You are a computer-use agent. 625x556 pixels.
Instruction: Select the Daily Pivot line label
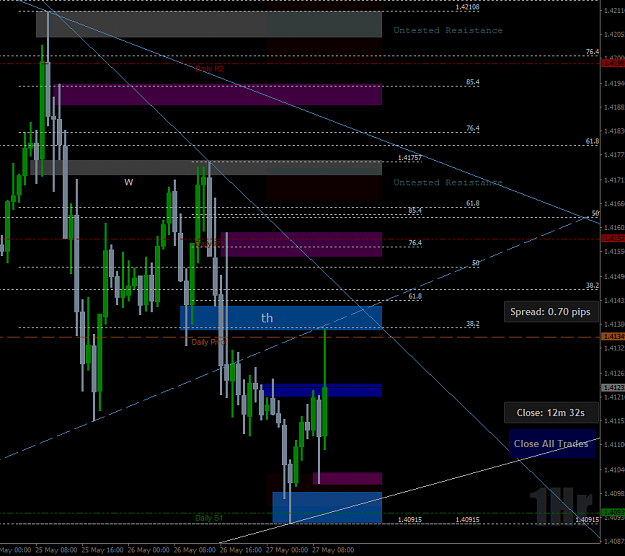[x=209, y=342]
